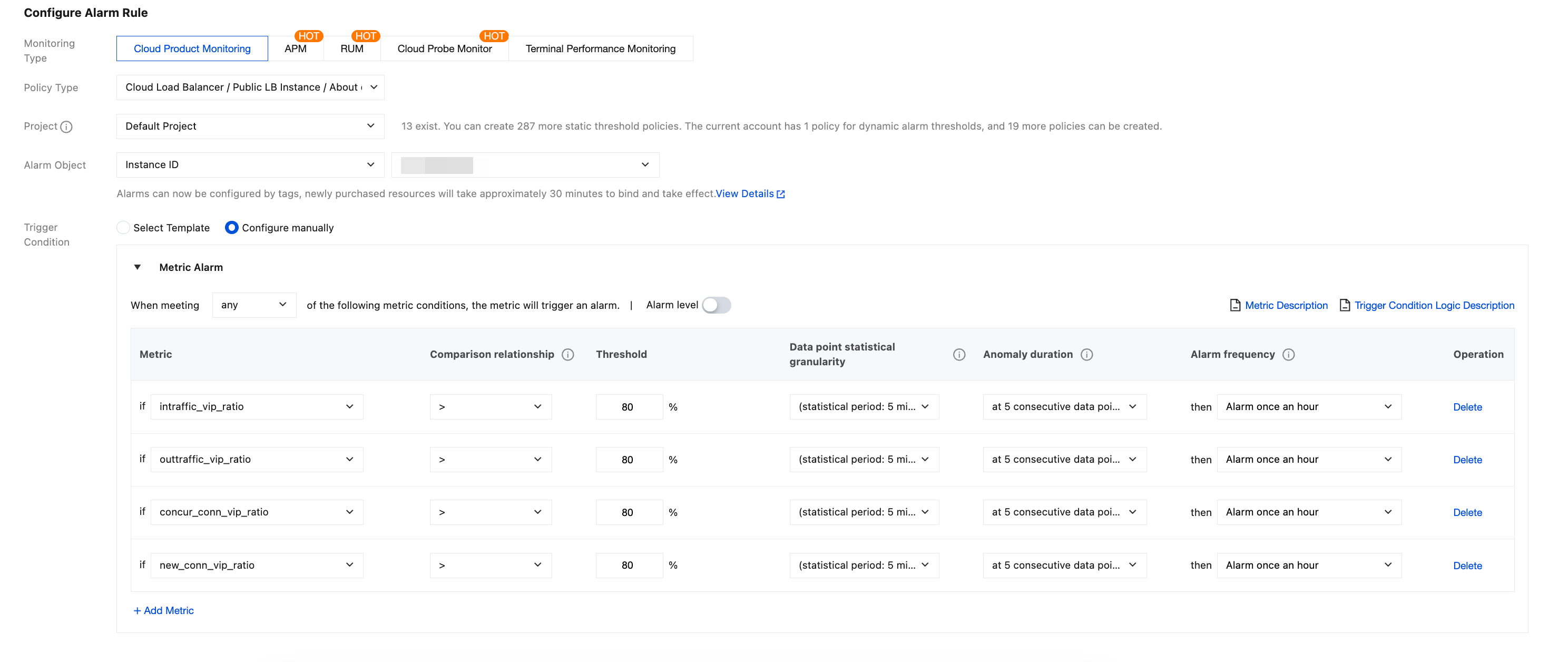Click Anomaly duration info icon
The height and width of the screenshot is (662, 1568).
(1086, 354)
